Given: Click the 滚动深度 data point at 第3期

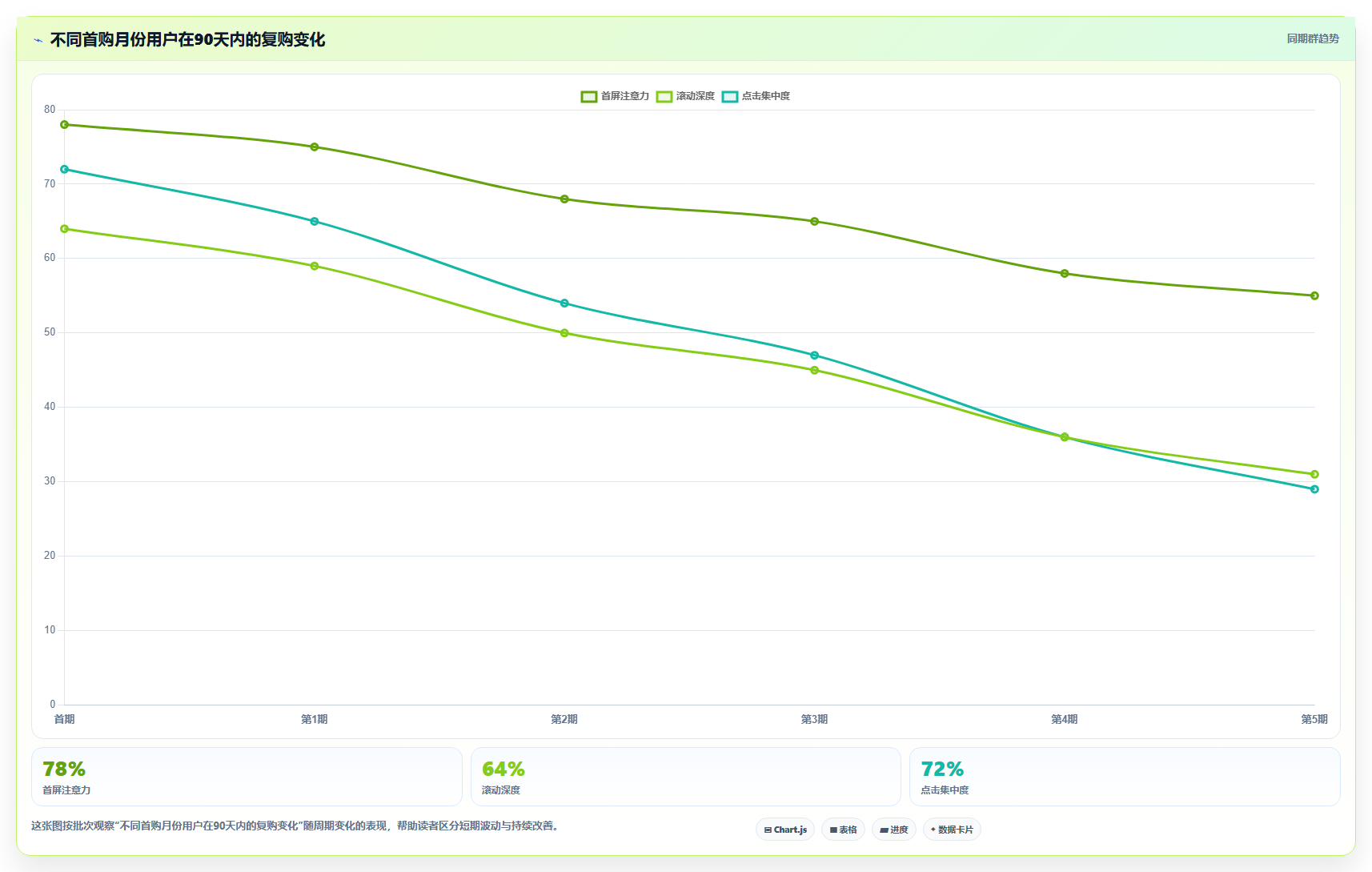Looking at the screenshot, I should point(815,370).
